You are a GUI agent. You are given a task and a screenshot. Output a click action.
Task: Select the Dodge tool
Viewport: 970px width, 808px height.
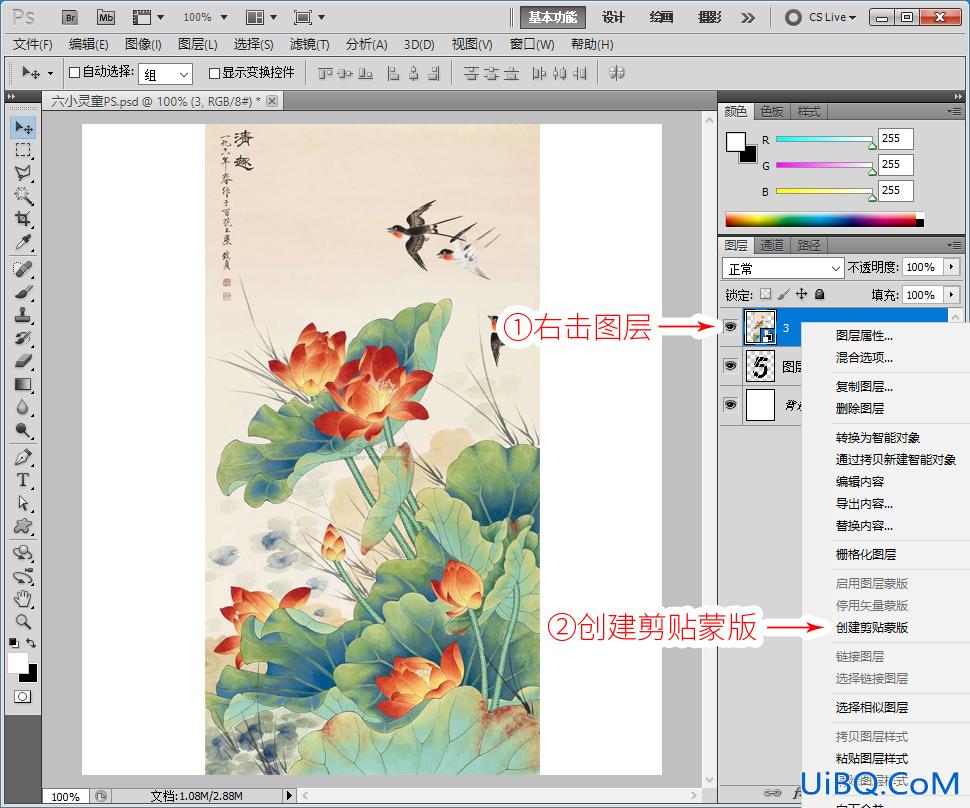24,430
